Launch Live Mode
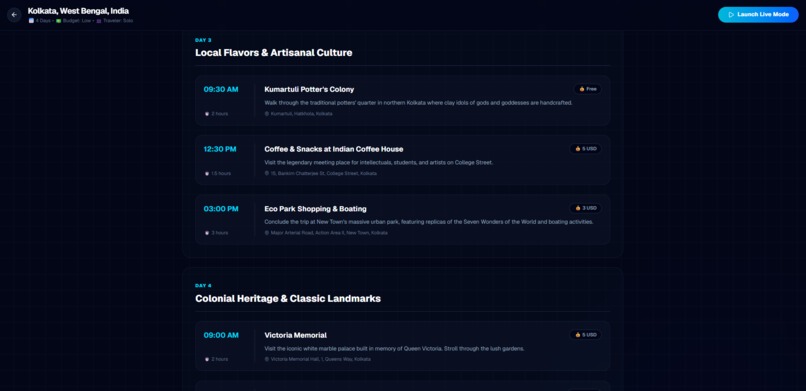Image resolution: width=806 pixels, height=391 pixels. tap(758, 15)
